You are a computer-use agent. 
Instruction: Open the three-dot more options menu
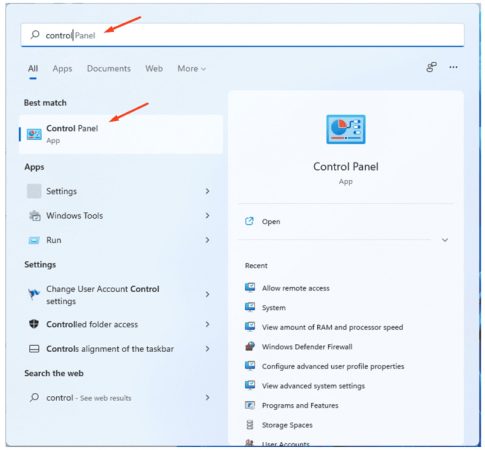click(x=453, y=67)
